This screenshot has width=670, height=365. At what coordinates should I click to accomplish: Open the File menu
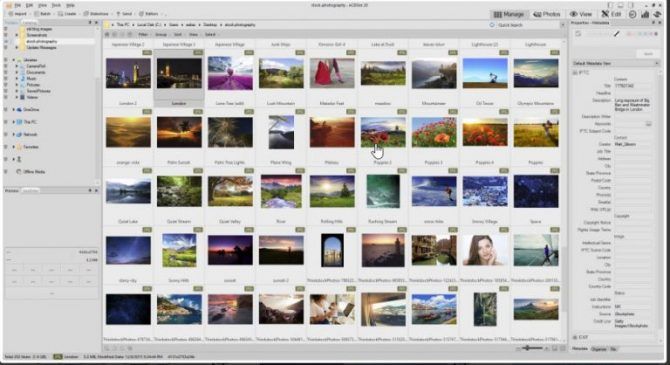click(x=18, y=5)
